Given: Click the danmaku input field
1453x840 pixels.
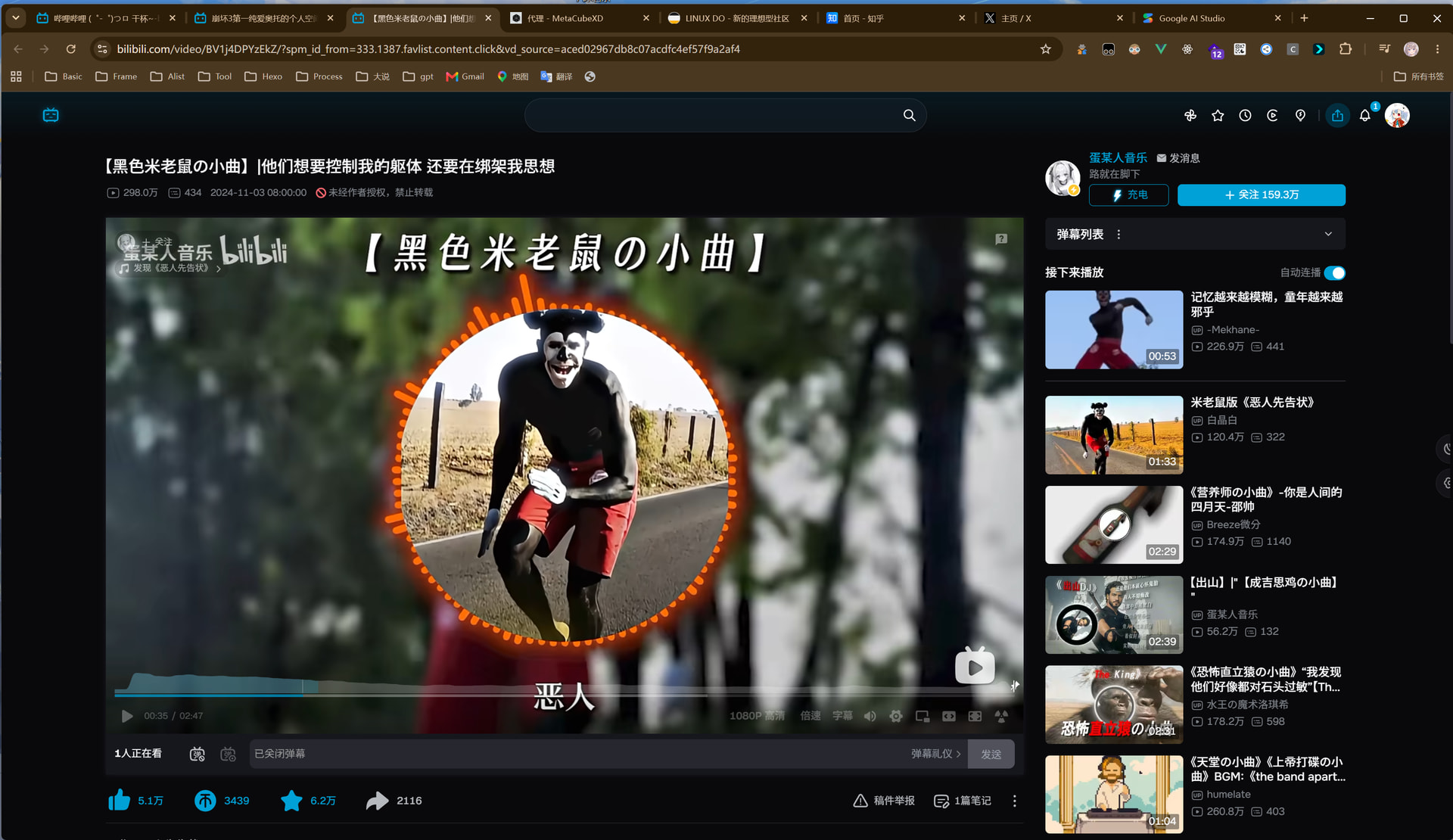Looking at the screenshot, I should [x=579, y=754].
